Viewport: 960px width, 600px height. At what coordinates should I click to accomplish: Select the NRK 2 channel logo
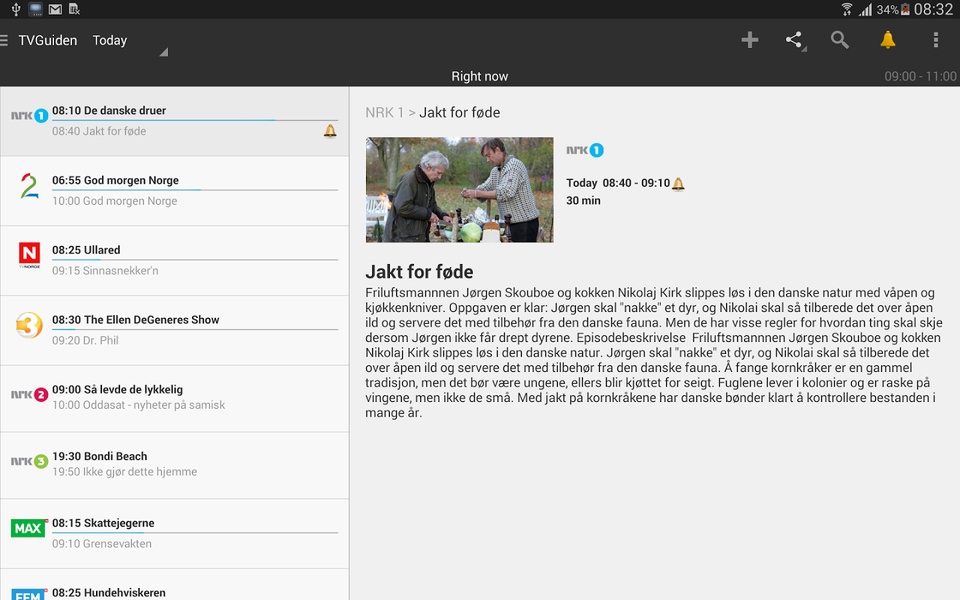click(x=29, y=394)
